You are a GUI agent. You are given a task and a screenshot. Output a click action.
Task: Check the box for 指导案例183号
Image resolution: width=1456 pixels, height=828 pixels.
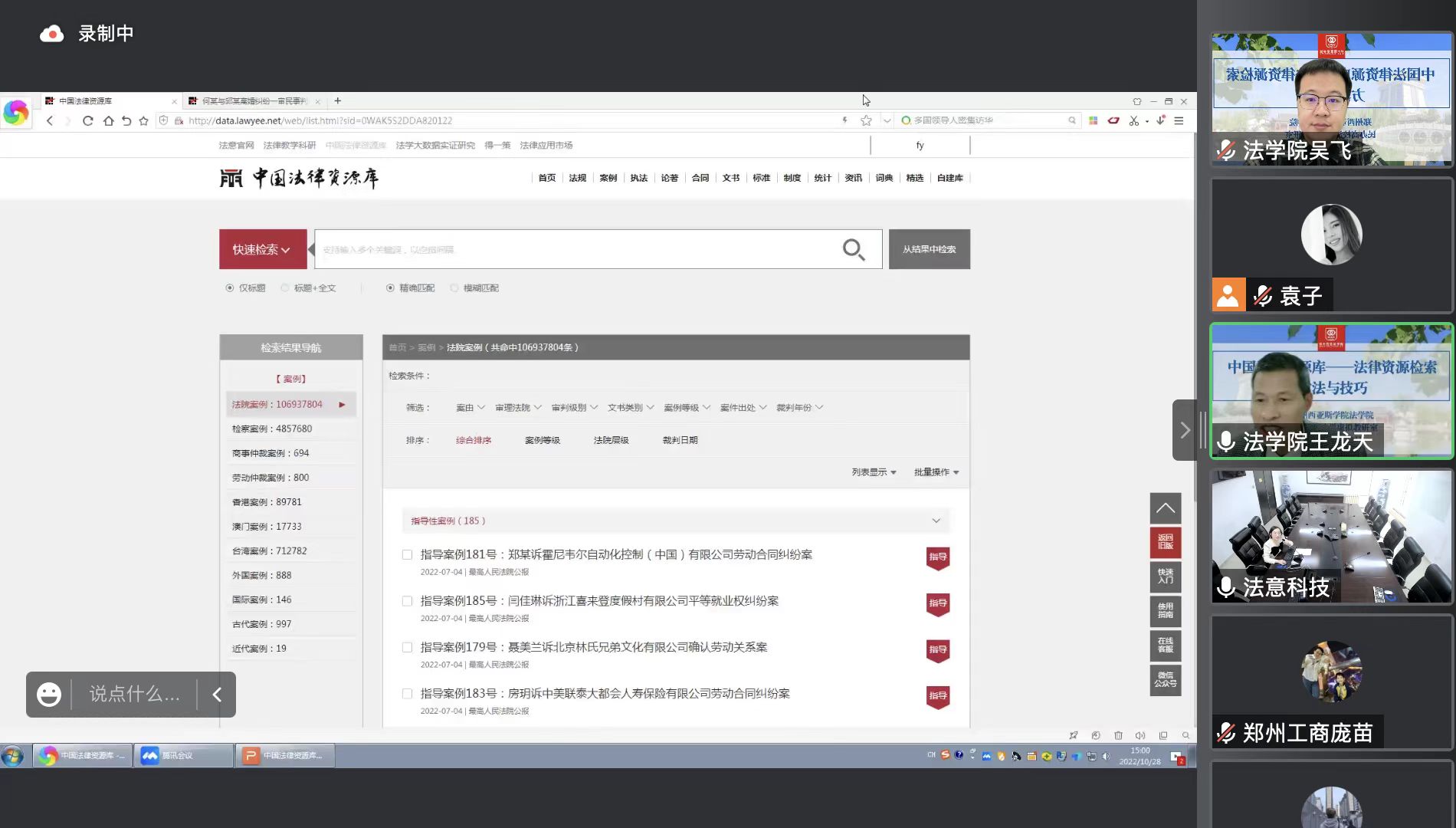407,694
